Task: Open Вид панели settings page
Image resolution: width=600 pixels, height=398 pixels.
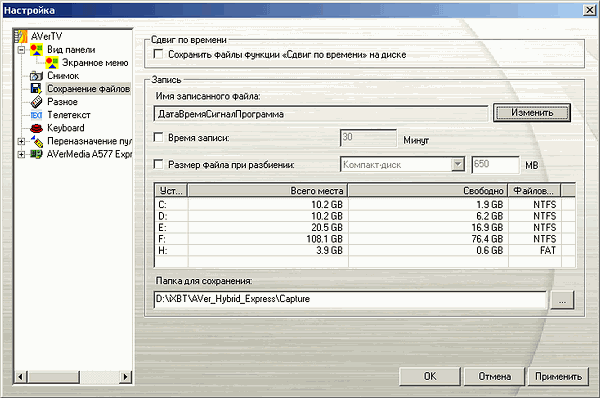Action: (71, 50)
